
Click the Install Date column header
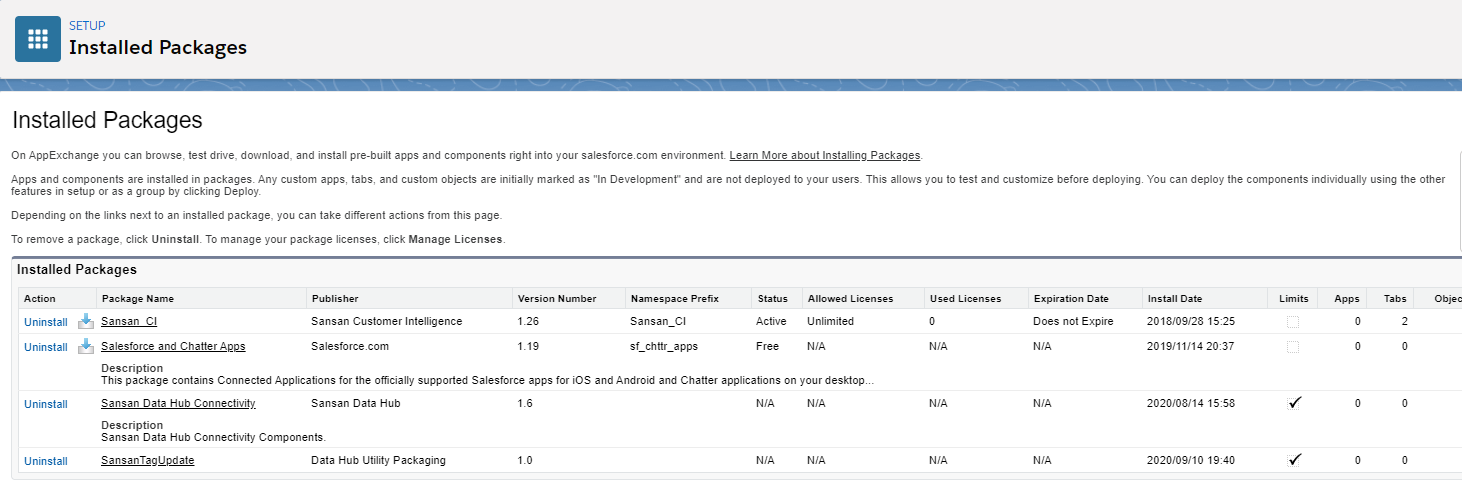[1175, 298]
